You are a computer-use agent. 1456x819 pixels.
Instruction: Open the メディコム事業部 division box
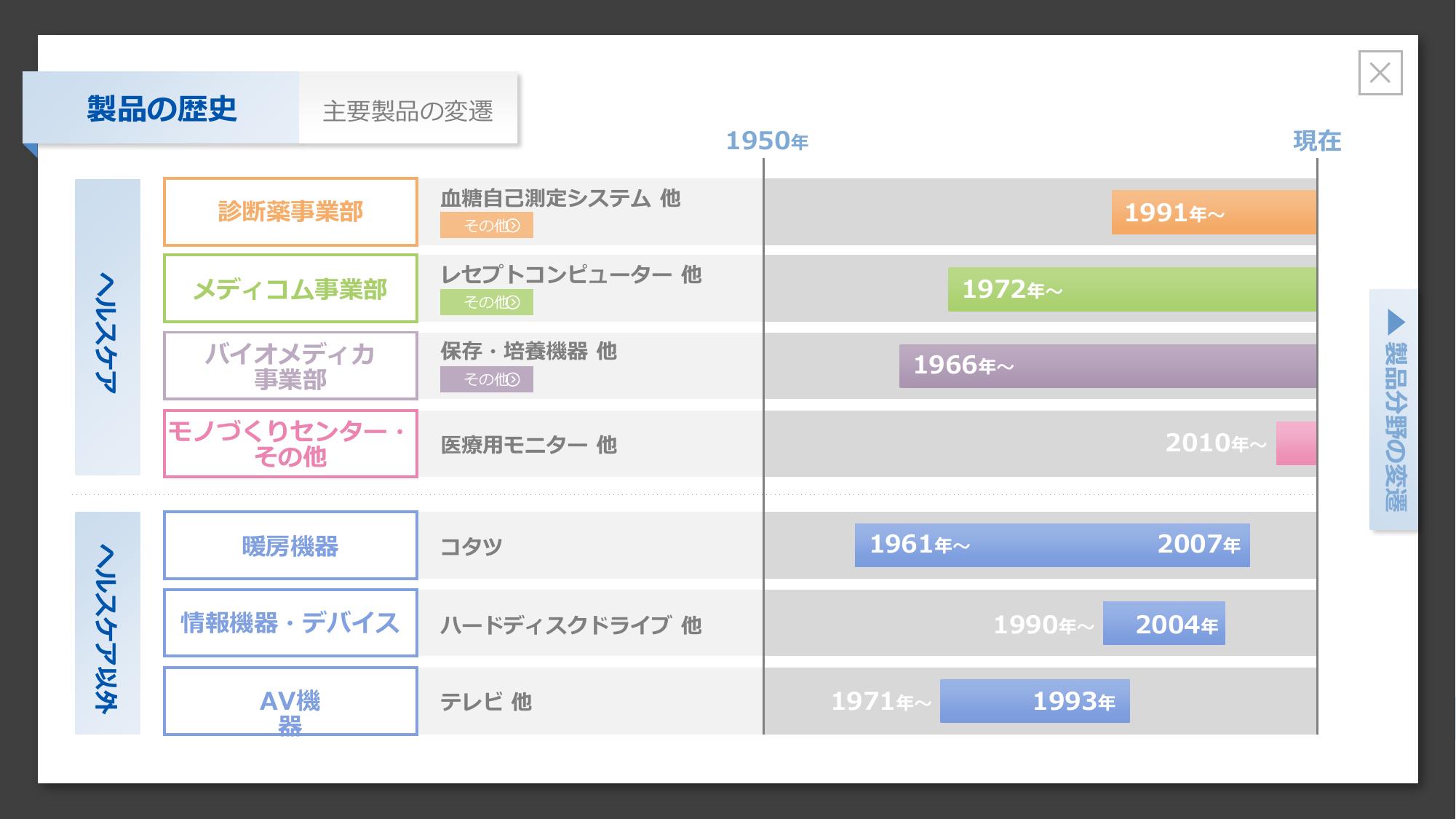(x=290, y=289)
